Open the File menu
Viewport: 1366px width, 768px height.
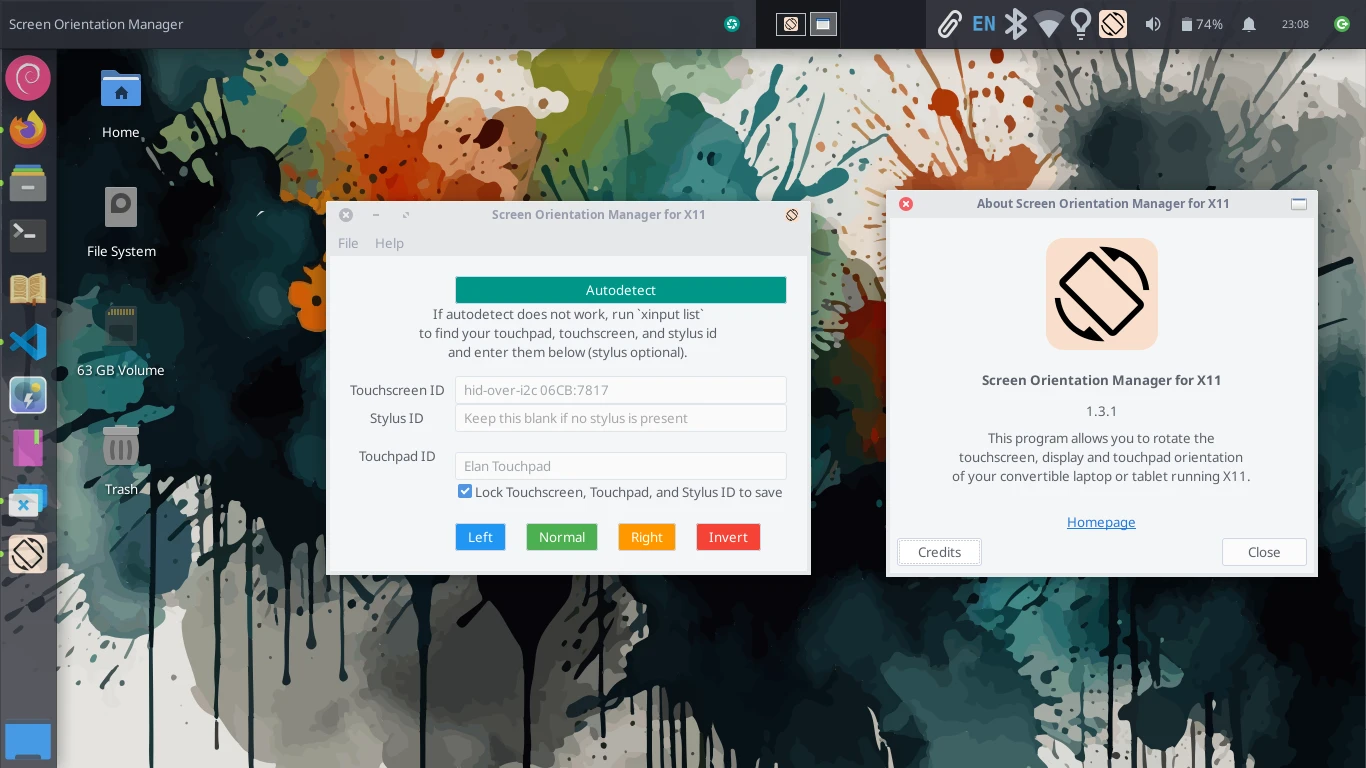(x=348, y=243)
